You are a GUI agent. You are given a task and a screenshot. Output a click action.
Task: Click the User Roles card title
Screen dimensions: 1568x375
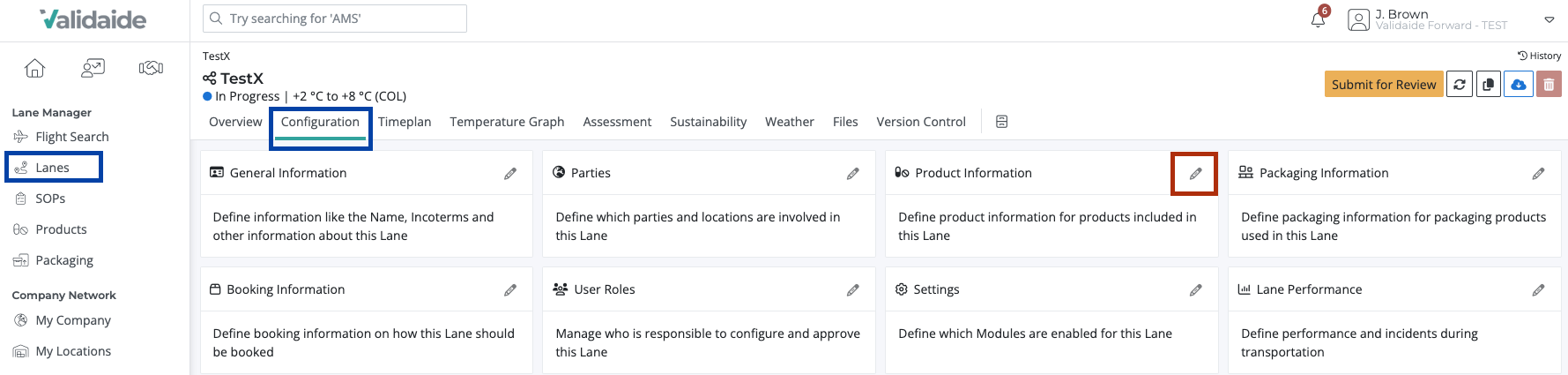pos(605,289)
